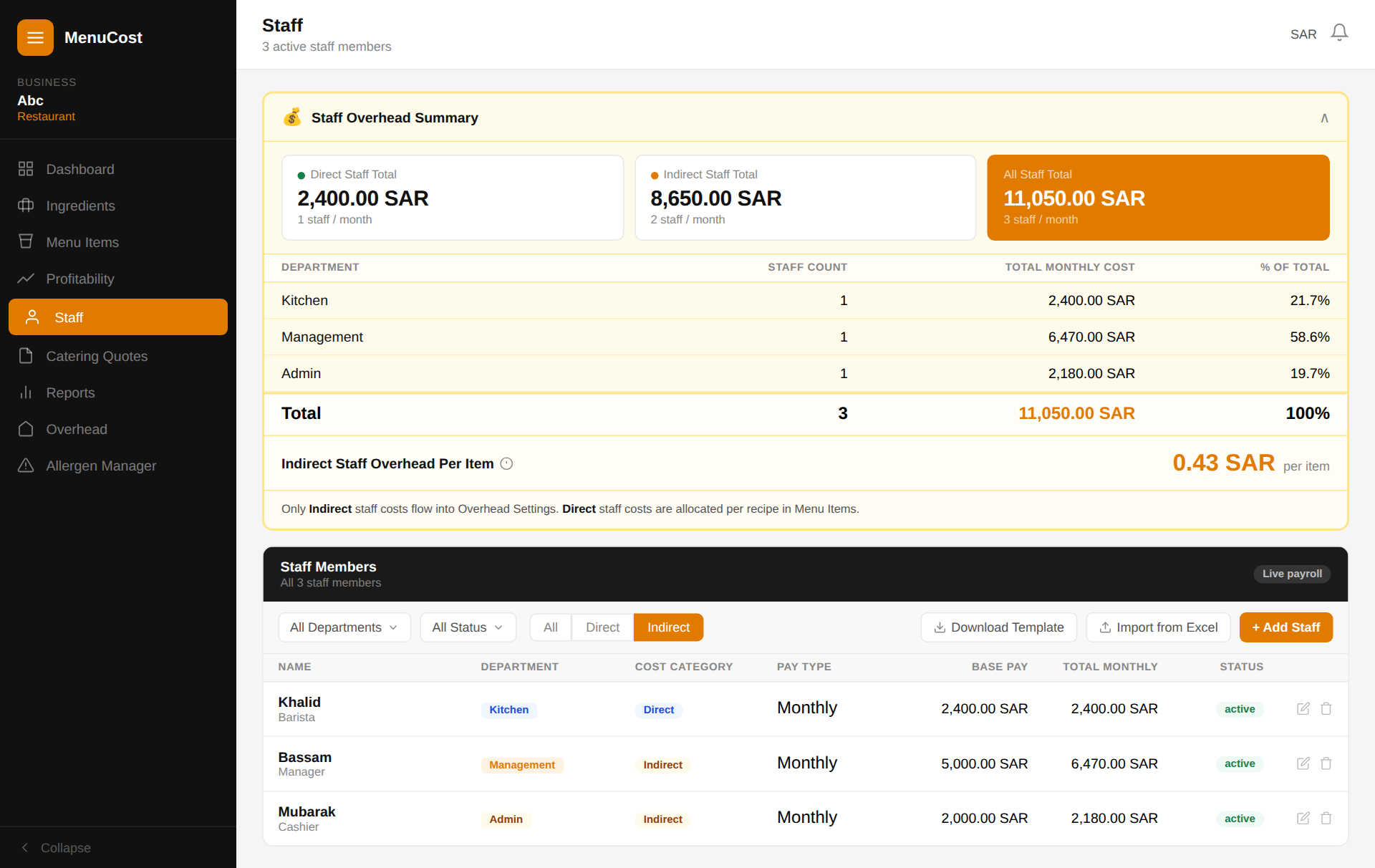This screenshot has width=1375, height=868.
Task: Click the 58.6% value in summary table
Action: tap(1309, 337)
